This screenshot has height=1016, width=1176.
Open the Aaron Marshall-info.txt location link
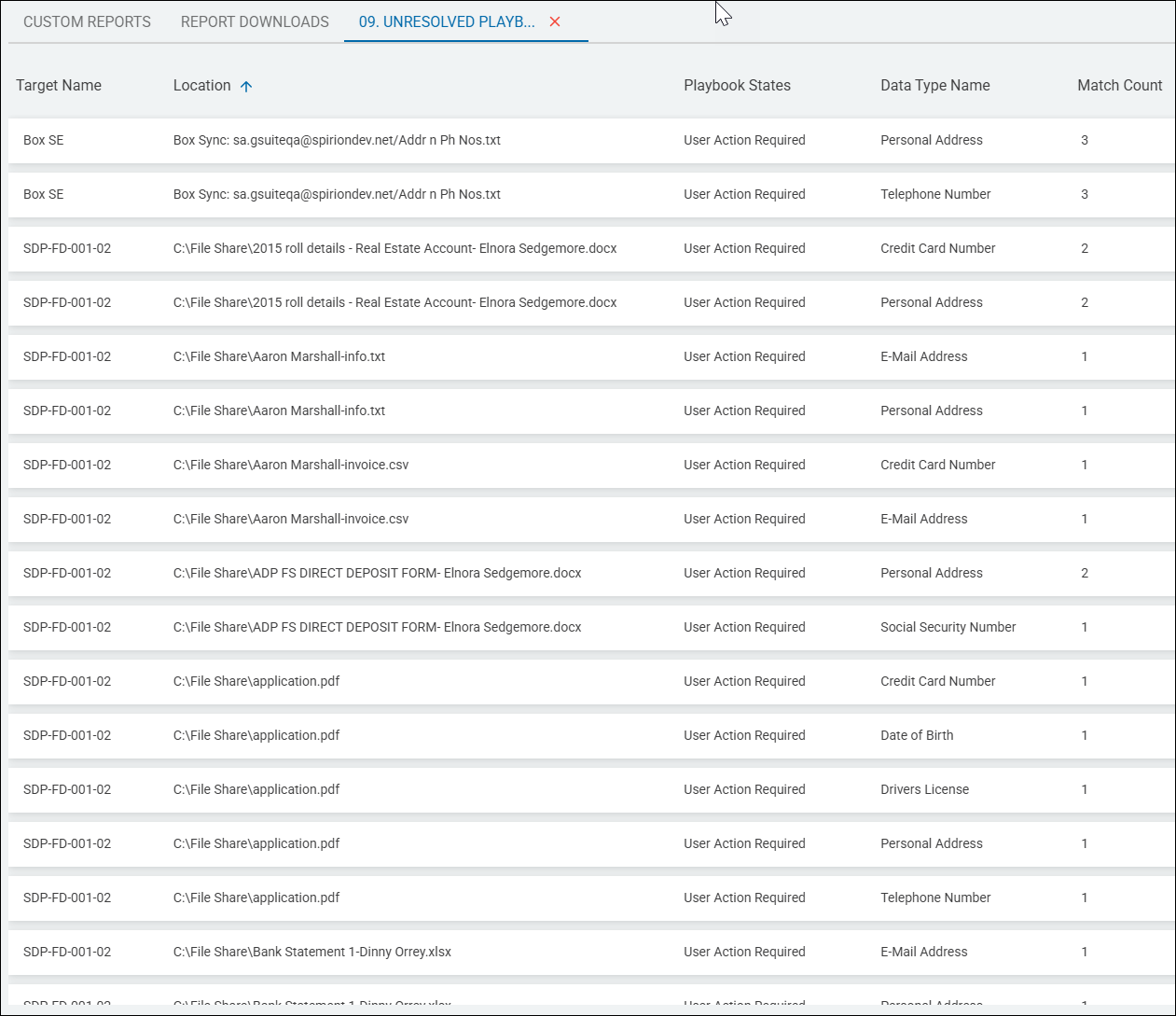tap(280, 356)
